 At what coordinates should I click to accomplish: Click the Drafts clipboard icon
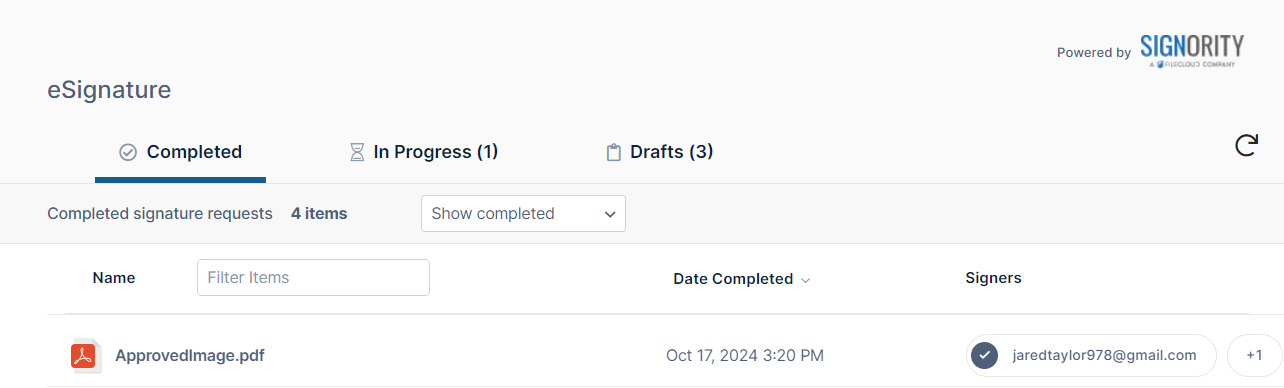(x=614, y=153)
